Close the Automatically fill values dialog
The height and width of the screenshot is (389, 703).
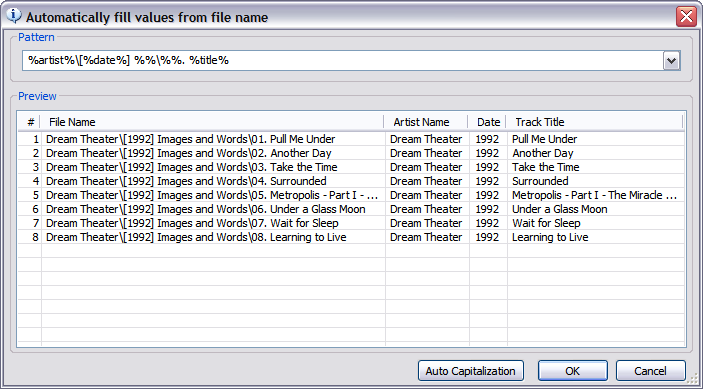click(x=686, y=17)
